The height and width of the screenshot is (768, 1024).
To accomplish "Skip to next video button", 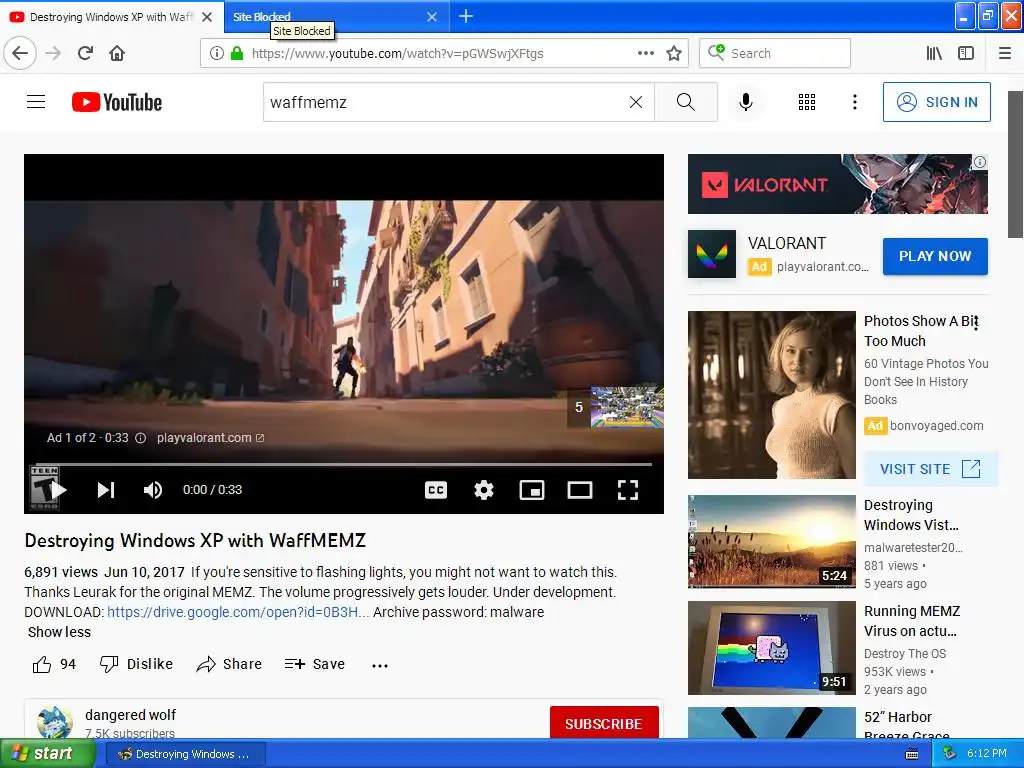I will (x=106, y=490).
